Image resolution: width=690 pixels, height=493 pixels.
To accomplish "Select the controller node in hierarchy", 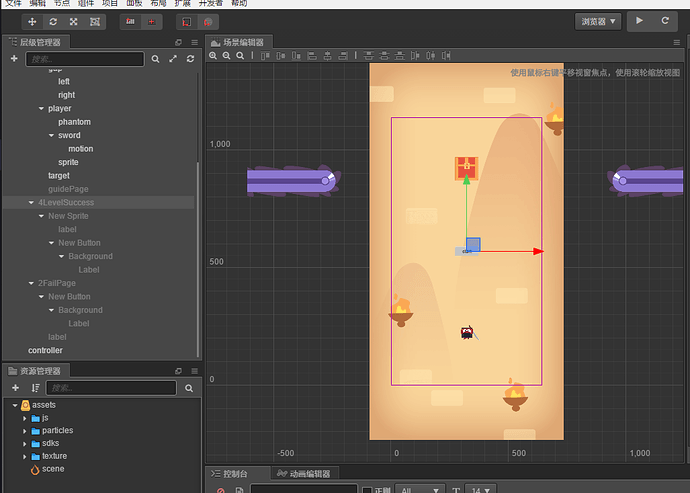I will [45, 350].
